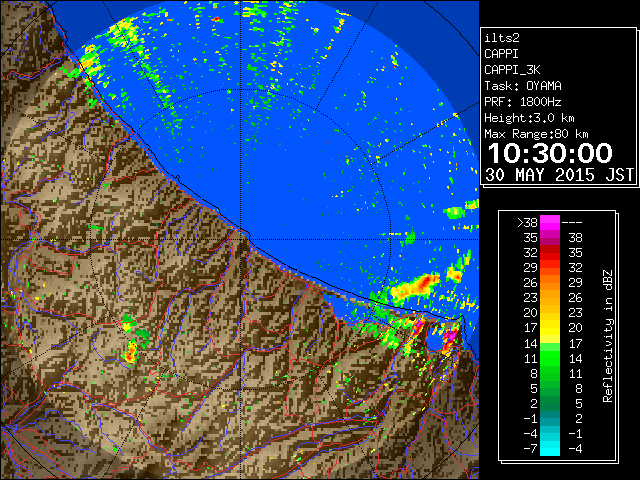This screenshot has width=640, height=480.
Task: Click the 10:30:00 timestamp
Action: [550, 153]
